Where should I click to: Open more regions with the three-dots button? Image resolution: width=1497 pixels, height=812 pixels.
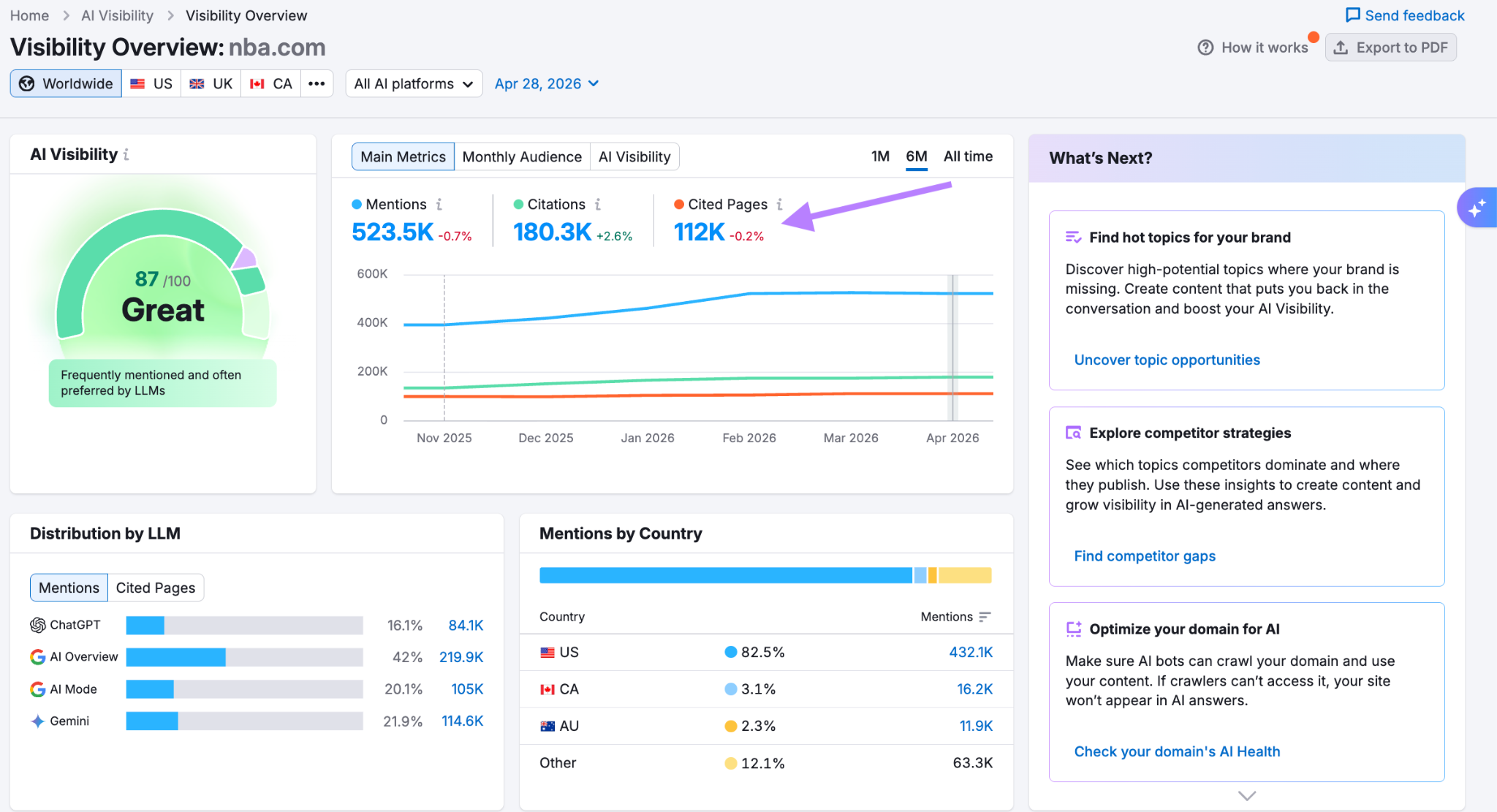pyautogui.click(x=317, y=83)
